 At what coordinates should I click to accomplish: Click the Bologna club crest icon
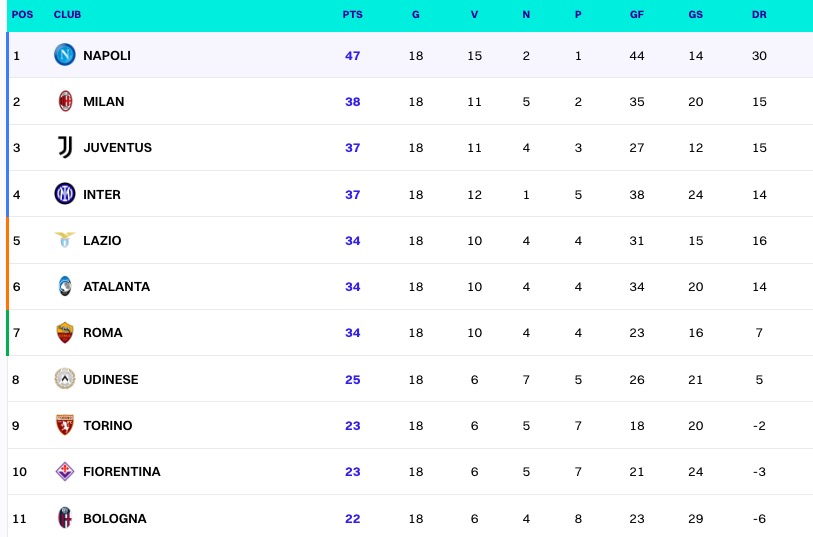coord(65,518)
